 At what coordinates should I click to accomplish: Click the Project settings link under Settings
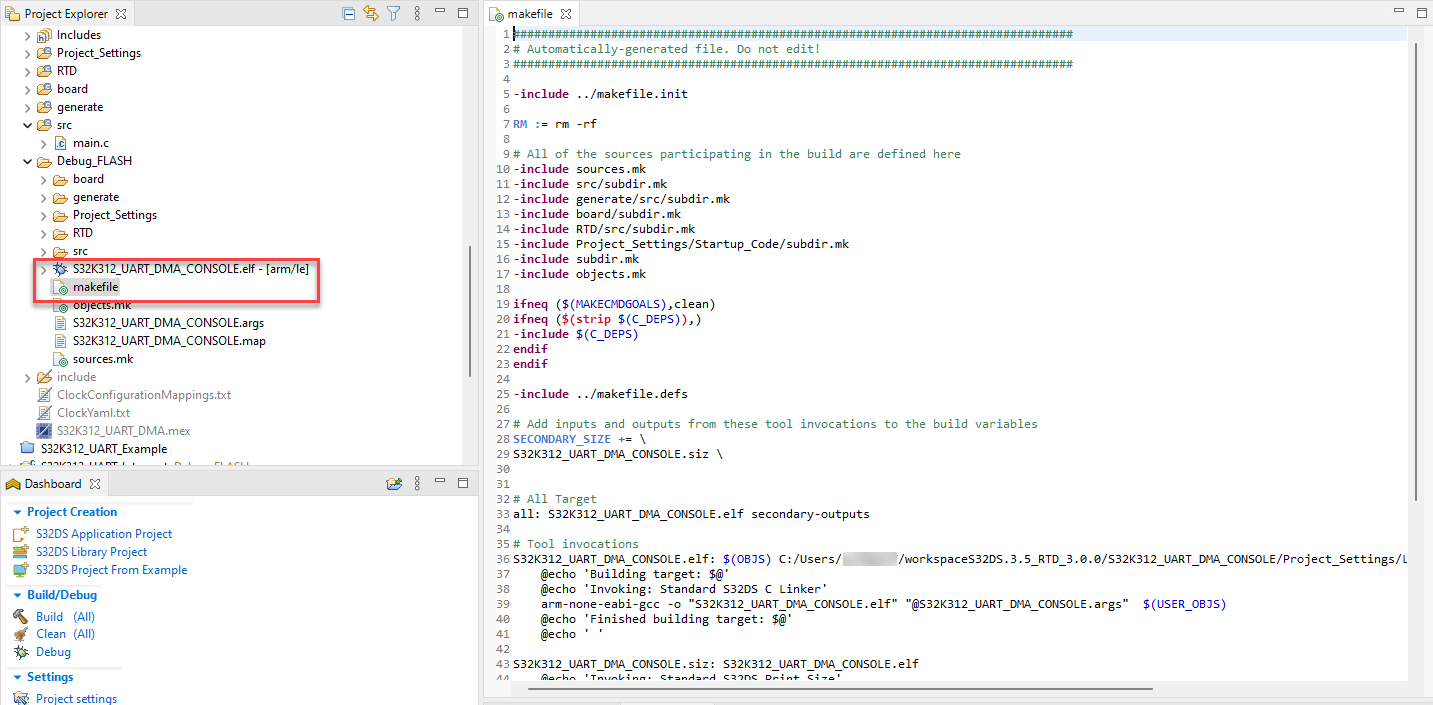(x=75, y=697)
